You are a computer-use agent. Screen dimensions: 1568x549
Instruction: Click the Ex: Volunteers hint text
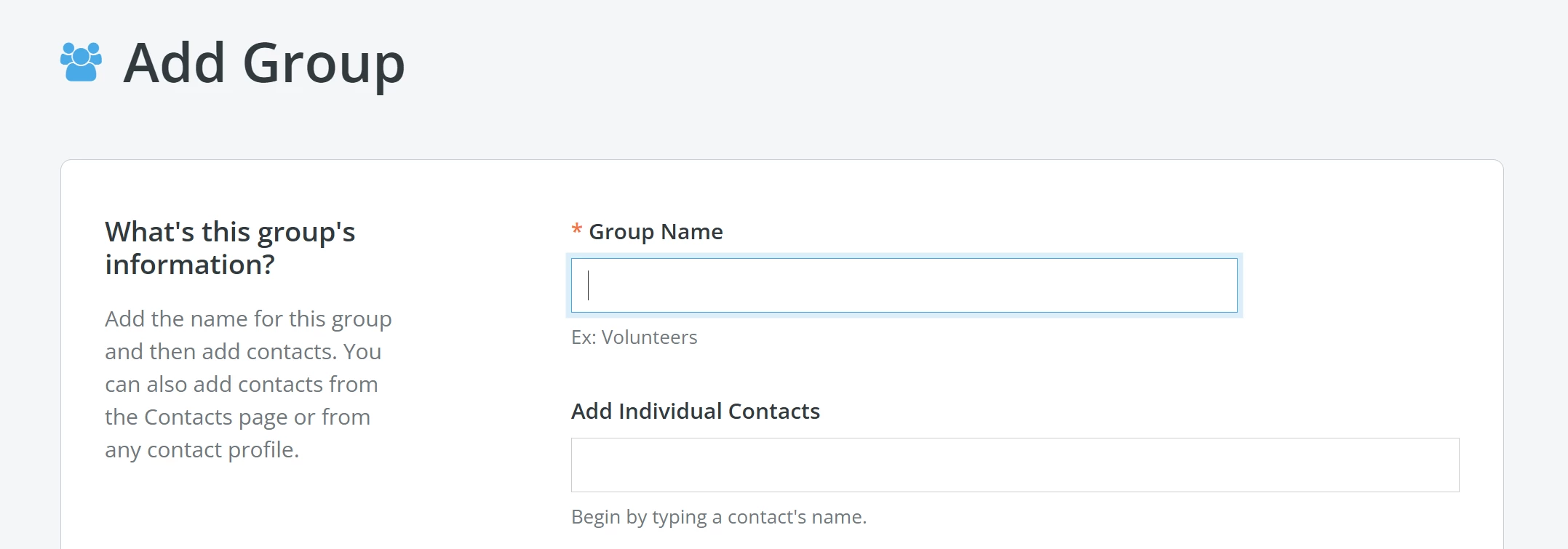634,337
